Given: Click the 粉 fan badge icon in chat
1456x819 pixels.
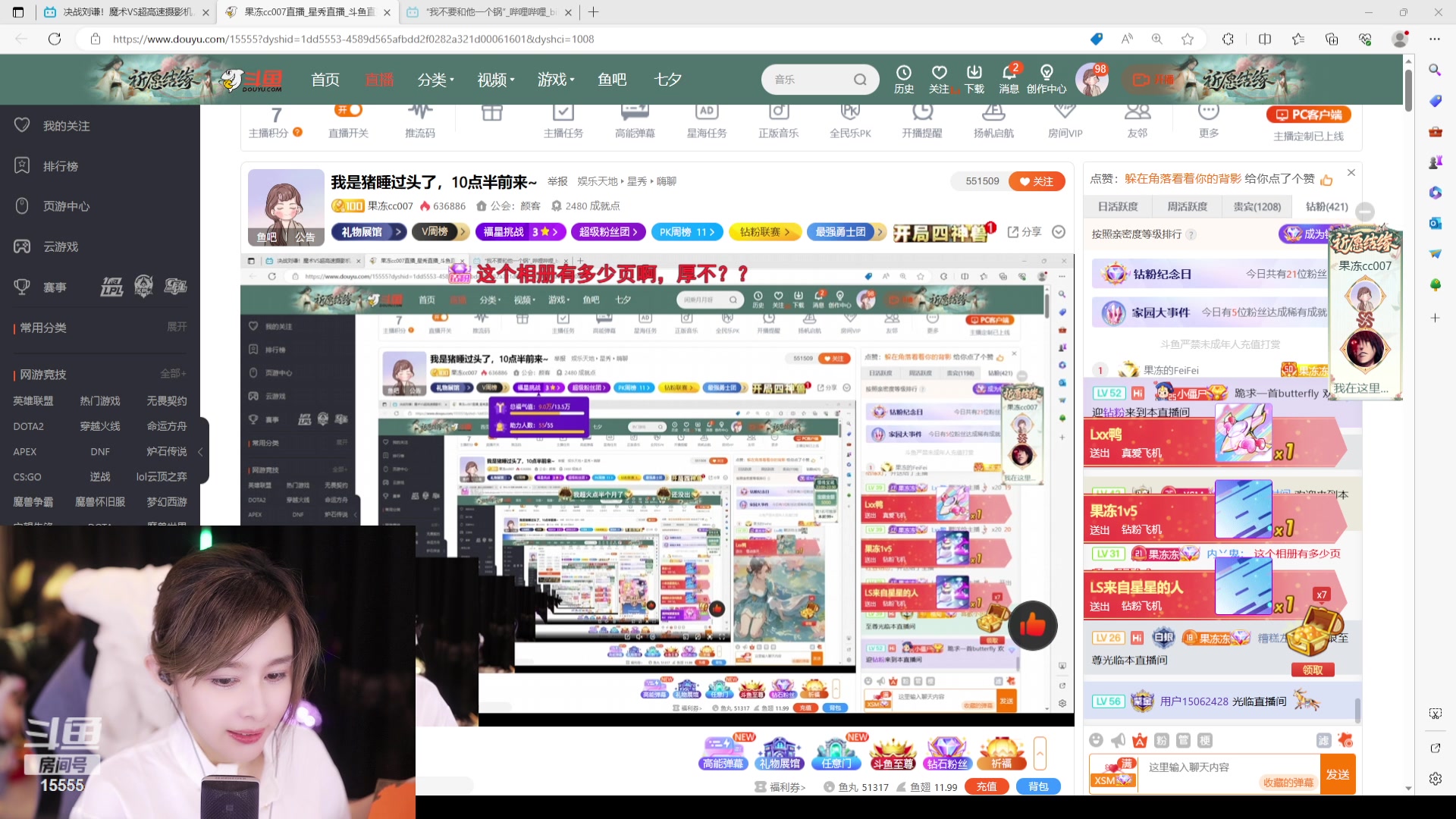Looking at the screenshot, I should tap(1162, 740).
